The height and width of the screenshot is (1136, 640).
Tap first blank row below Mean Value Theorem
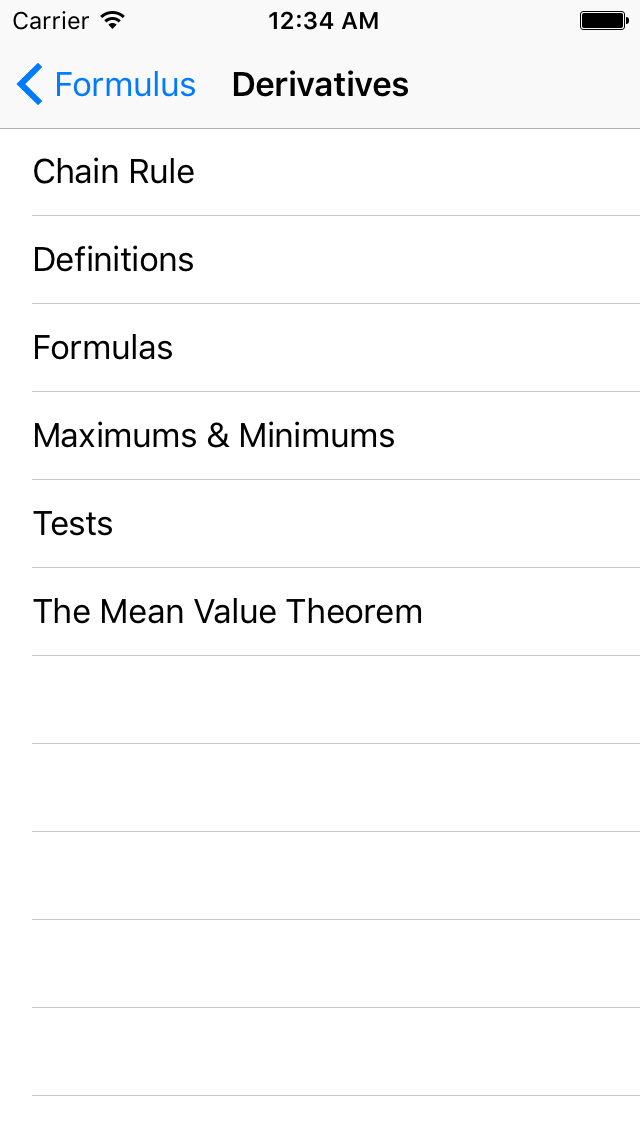click(x=320, y=700)
